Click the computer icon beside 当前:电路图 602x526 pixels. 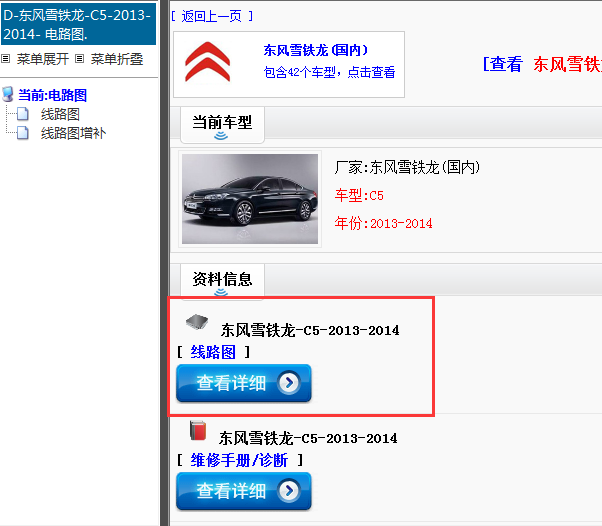(x=9, y=96)
